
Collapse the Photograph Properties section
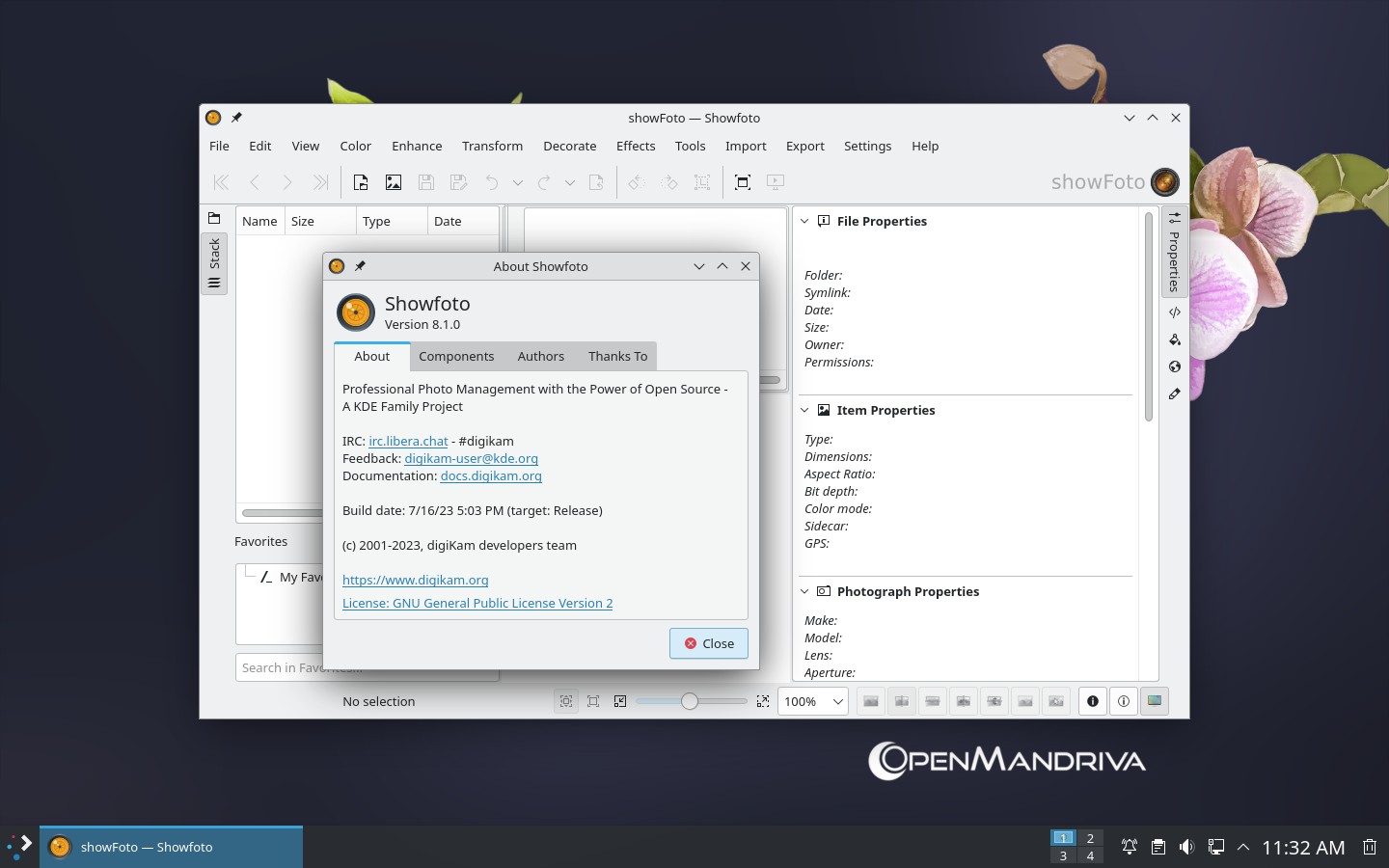pos(804,591)
